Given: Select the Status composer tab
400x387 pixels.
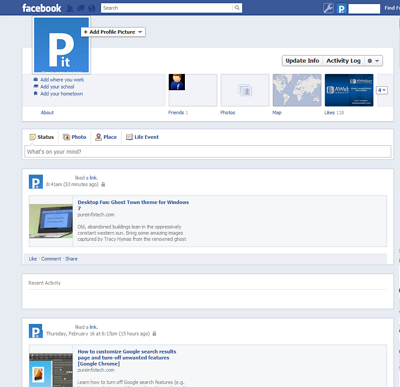Looking at the screenshot, I should (x=42, y=137).
